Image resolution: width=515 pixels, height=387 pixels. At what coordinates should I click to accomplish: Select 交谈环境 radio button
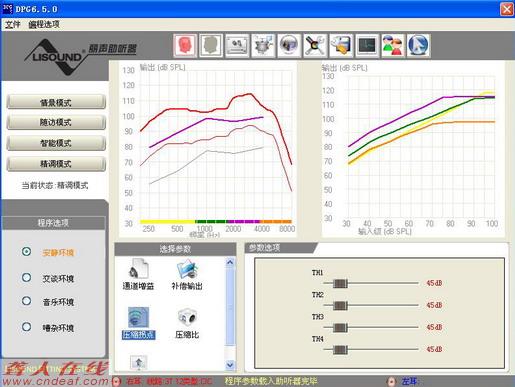click(x=27, y=277)
